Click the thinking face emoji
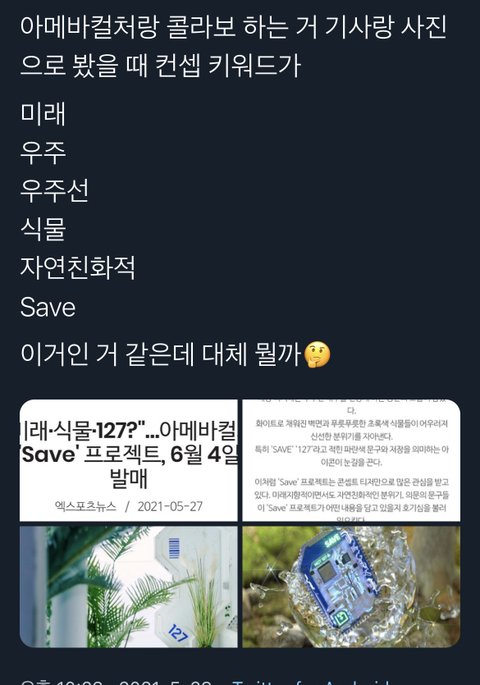The image size is (480, 685). [x=317, y=355]
